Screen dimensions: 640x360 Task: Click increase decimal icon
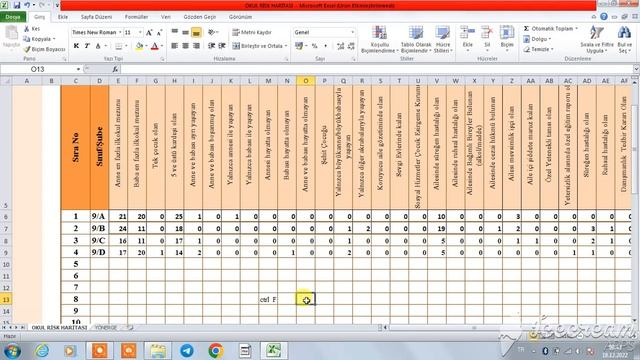[x=340, y=46]
